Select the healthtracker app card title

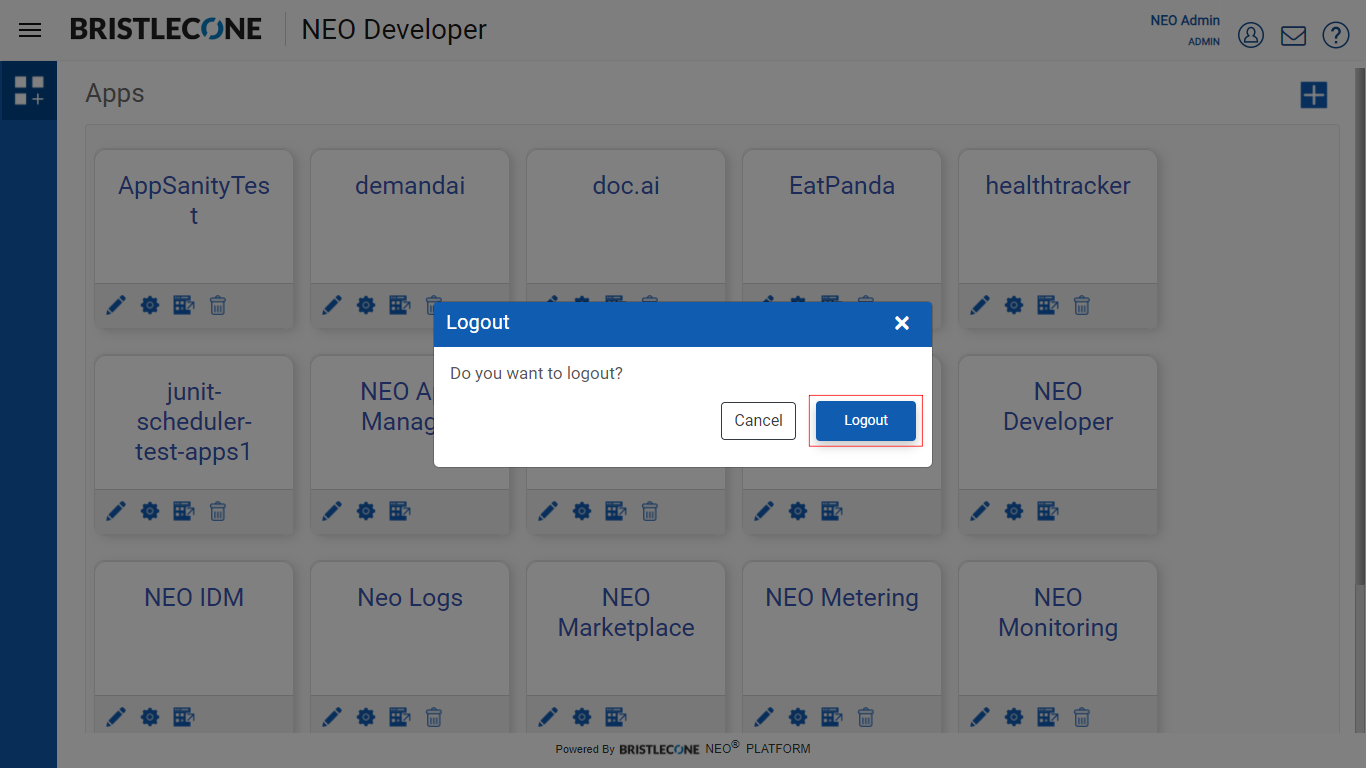pos(1058,185)
